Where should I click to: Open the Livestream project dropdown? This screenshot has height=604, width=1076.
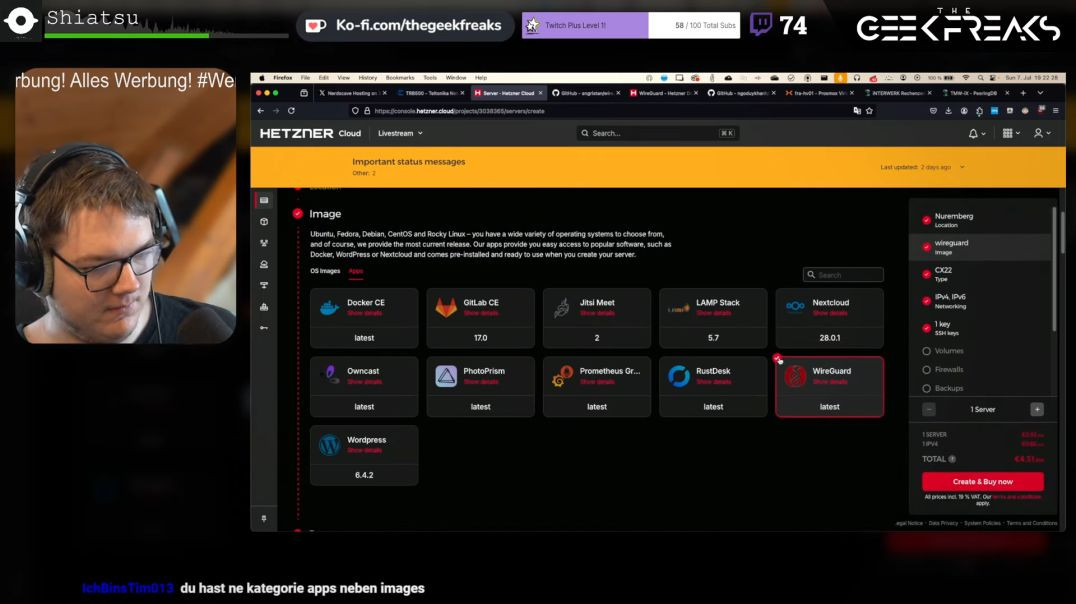tap(400, 133)
